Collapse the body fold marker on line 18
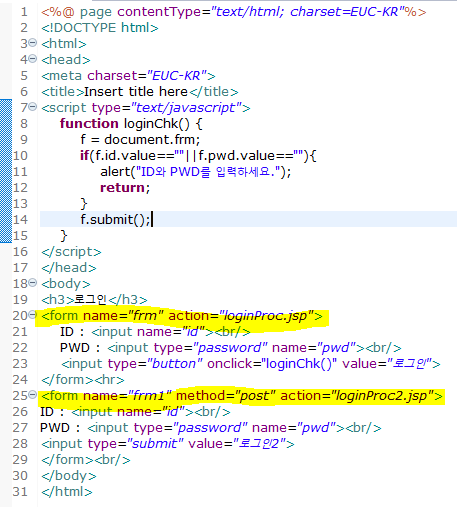 [x=32, y=283]
